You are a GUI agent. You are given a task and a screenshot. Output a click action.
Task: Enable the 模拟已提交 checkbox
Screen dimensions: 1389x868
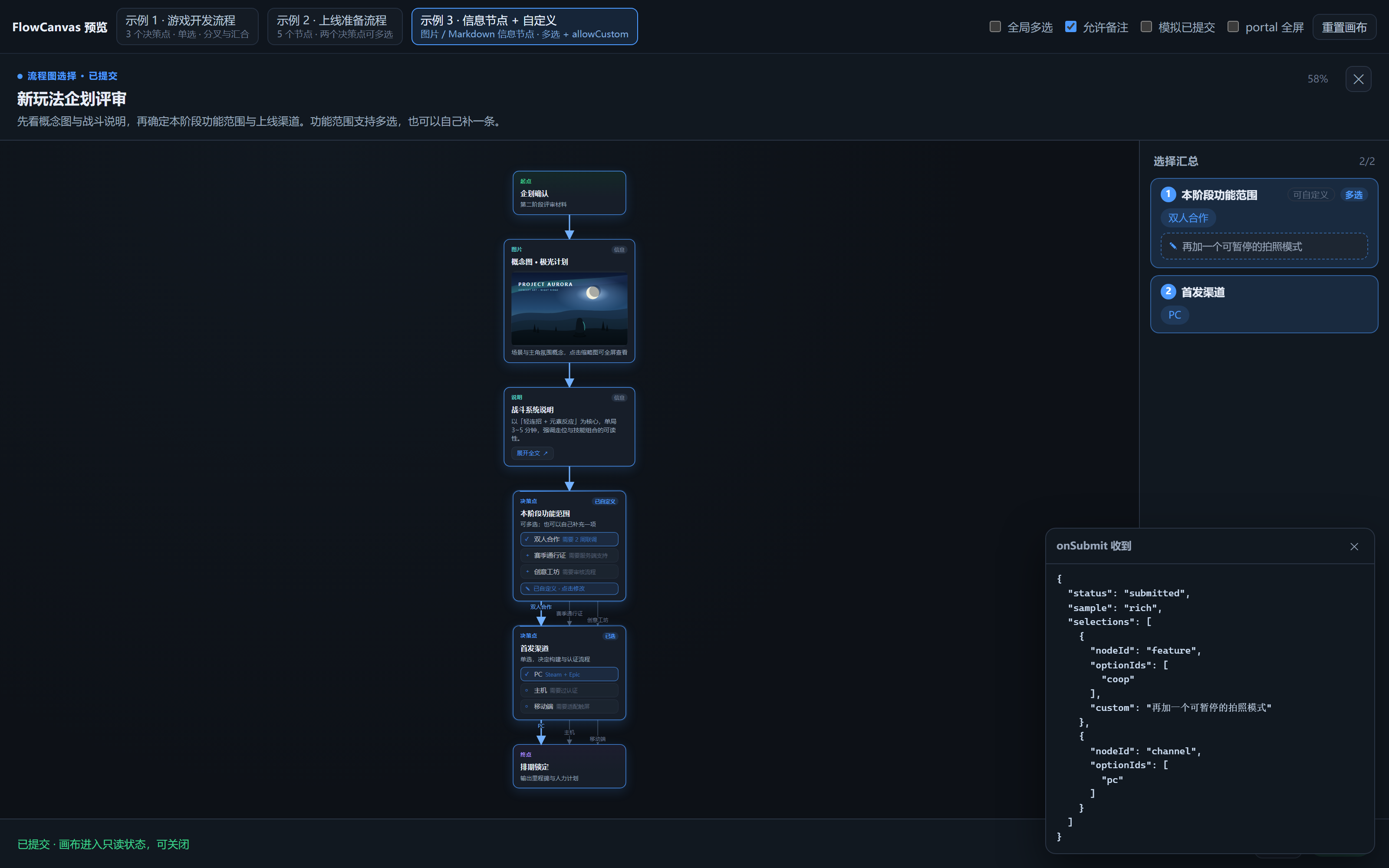1146,26
